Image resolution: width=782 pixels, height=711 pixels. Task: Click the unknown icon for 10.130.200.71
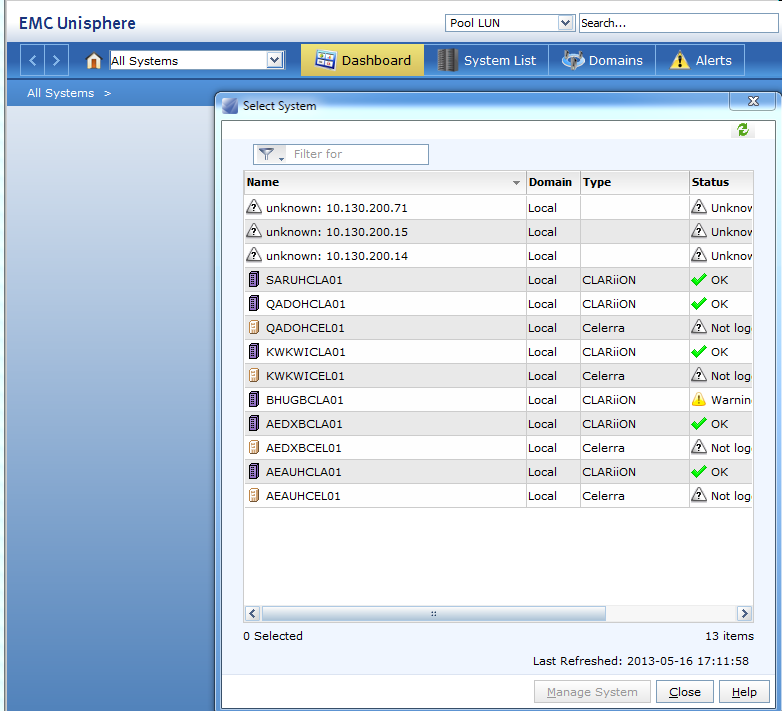point(254,206)
